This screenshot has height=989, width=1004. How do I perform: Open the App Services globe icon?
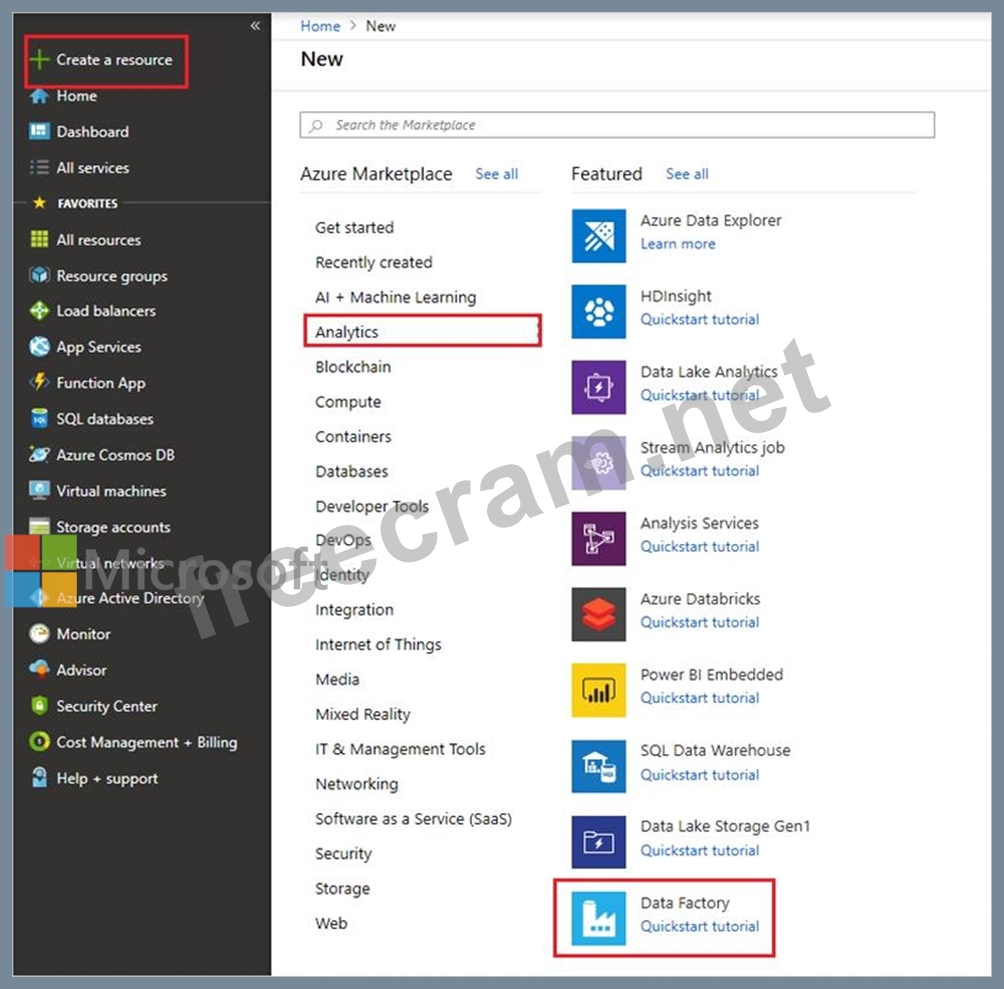tap(39, 346)
